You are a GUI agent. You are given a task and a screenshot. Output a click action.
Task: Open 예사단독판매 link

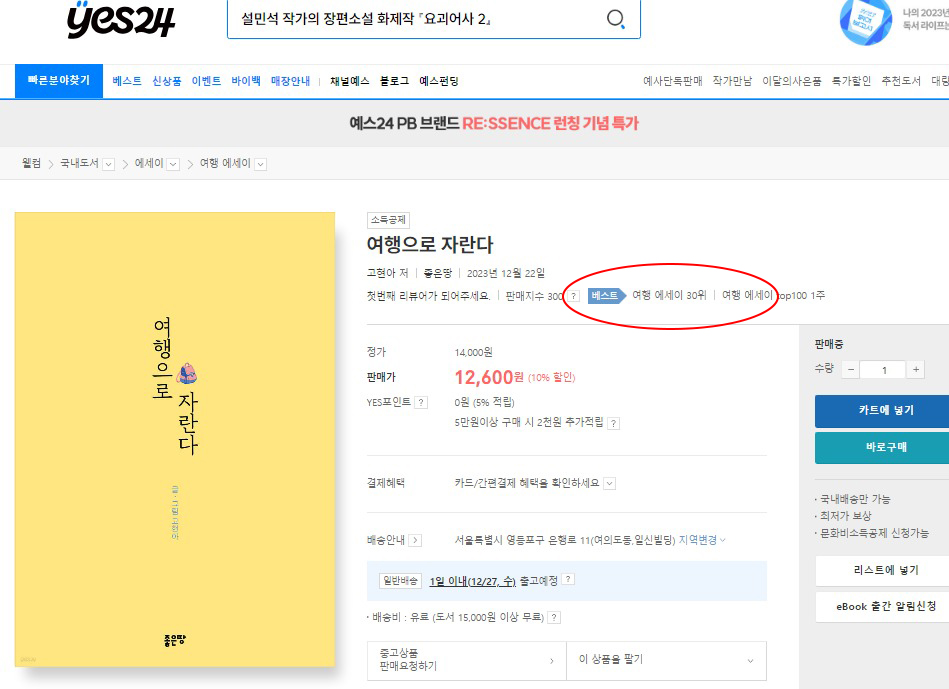pos(672,81)
